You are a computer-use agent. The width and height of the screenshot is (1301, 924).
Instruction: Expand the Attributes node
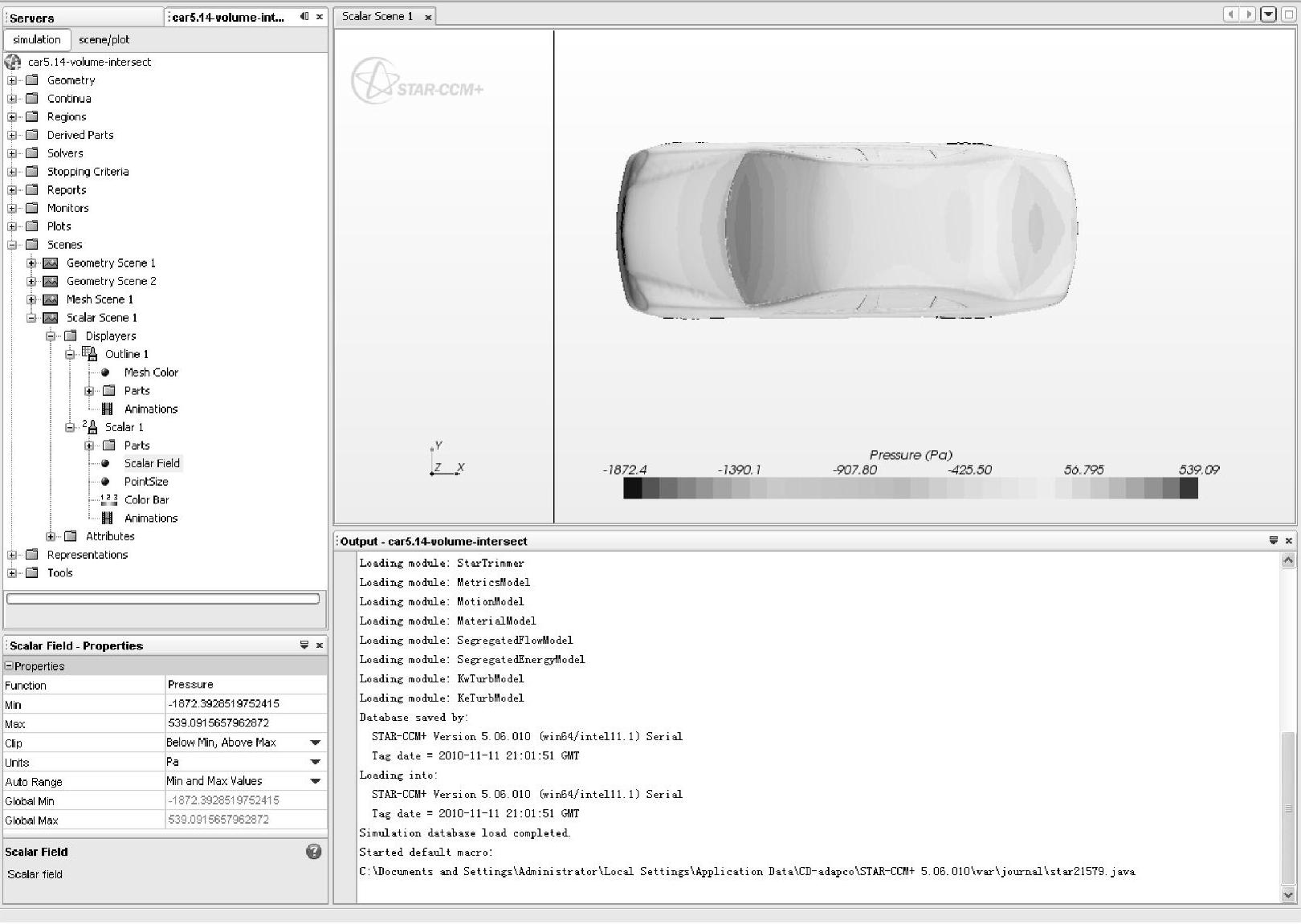(x=51, y=536)
